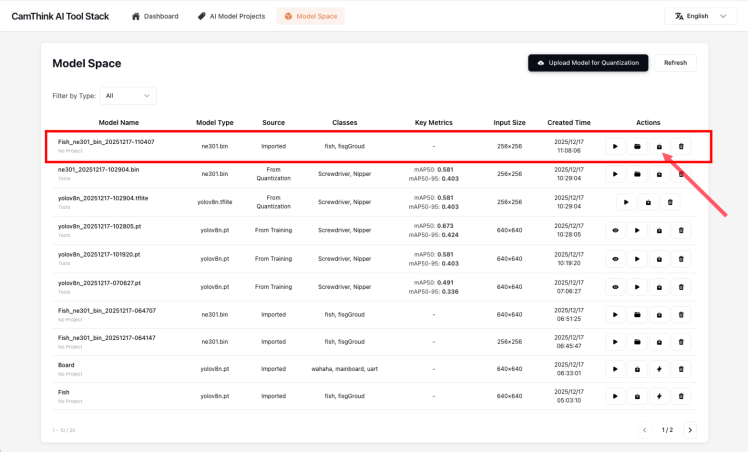Viewport: 748px width, 452px height.
Task: Switch to the Dashboard tab
Action: 155,16
